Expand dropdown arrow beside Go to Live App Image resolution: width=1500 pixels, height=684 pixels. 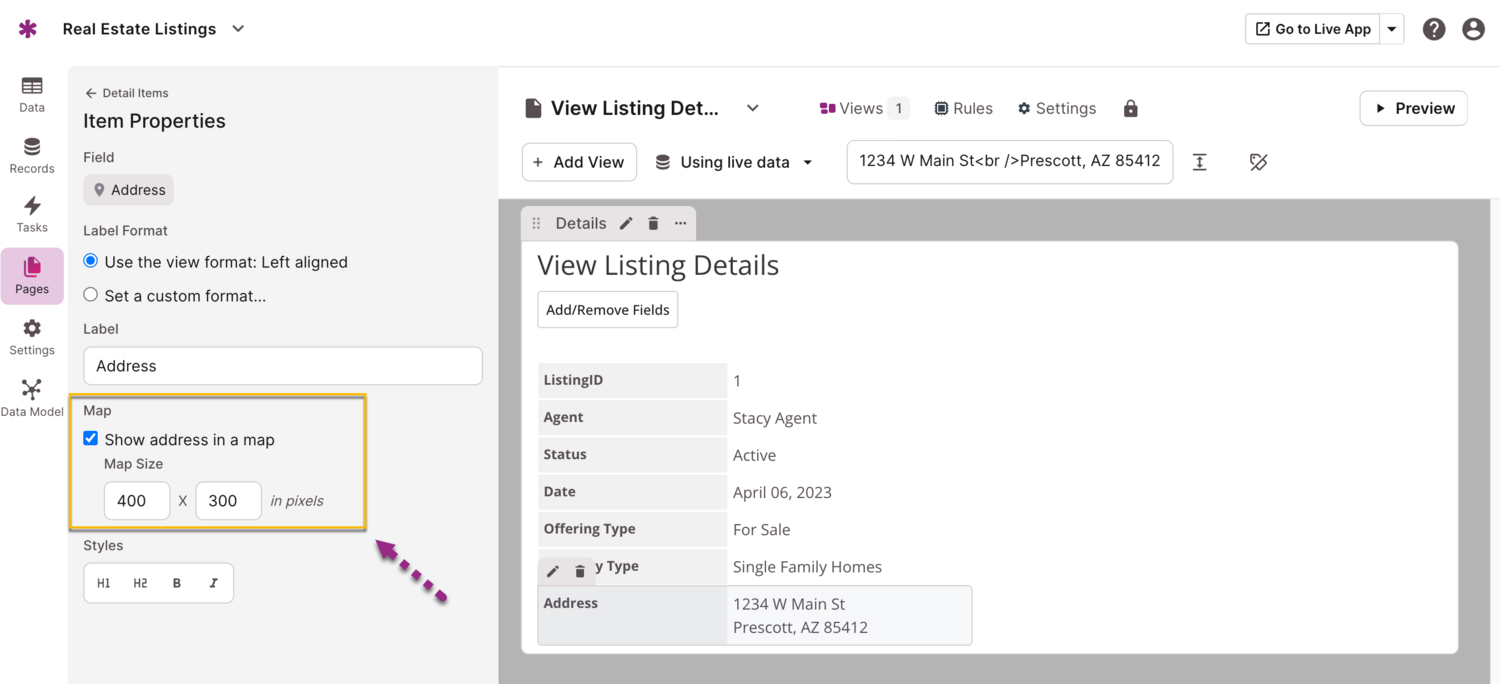point(1392,29)
